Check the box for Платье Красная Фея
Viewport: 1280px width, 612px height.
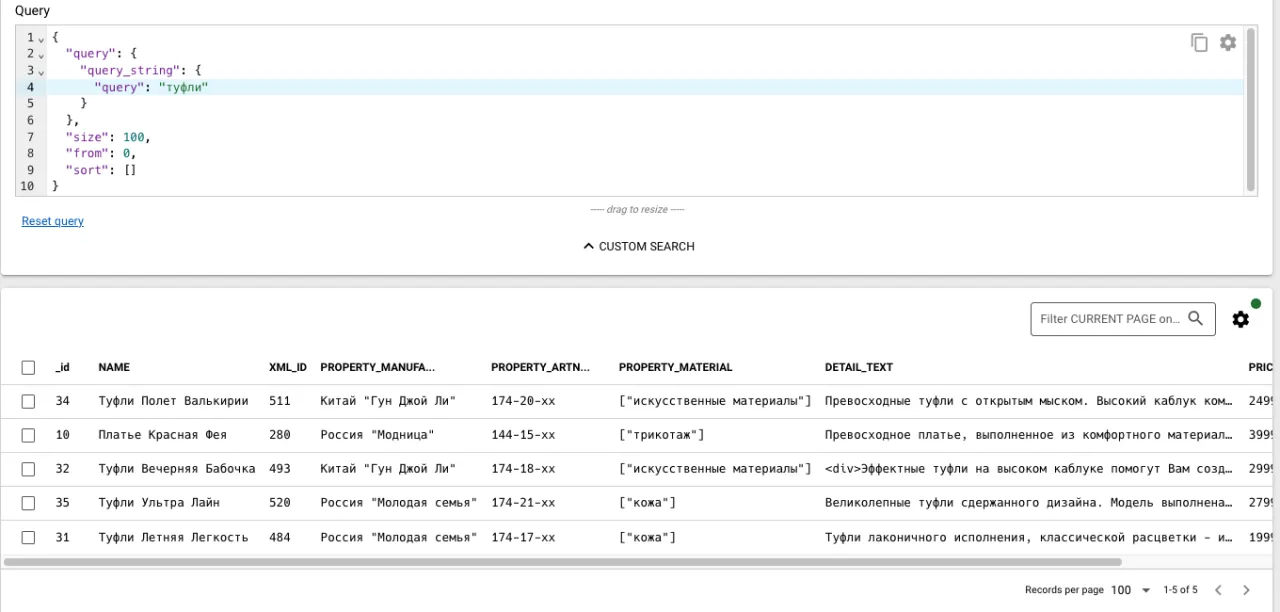[x=28, y=435]
